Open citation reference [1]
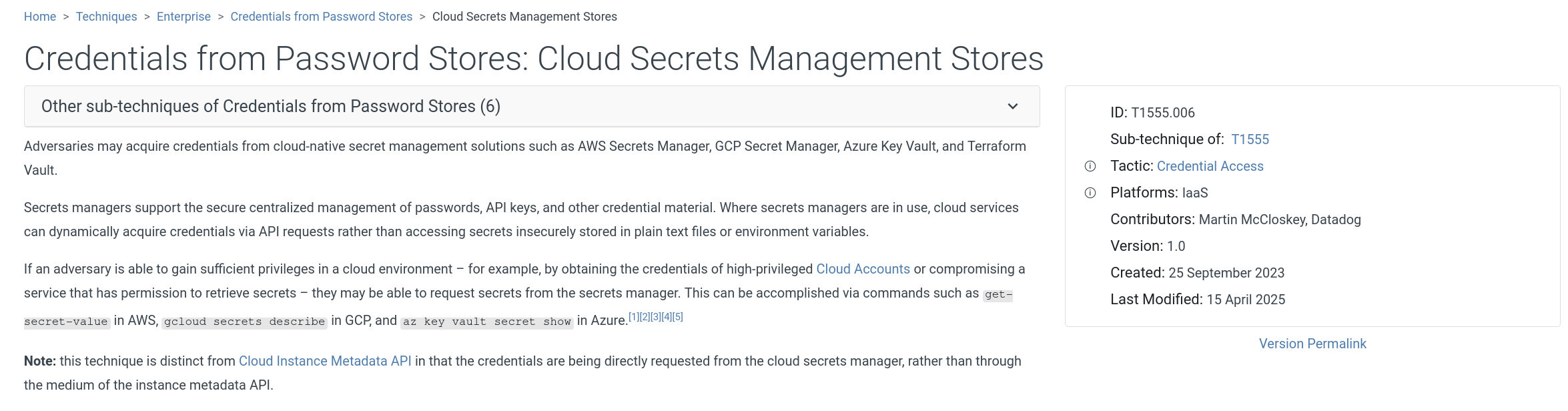Viewport: 1568px width, 411px height. pos(634,317)
